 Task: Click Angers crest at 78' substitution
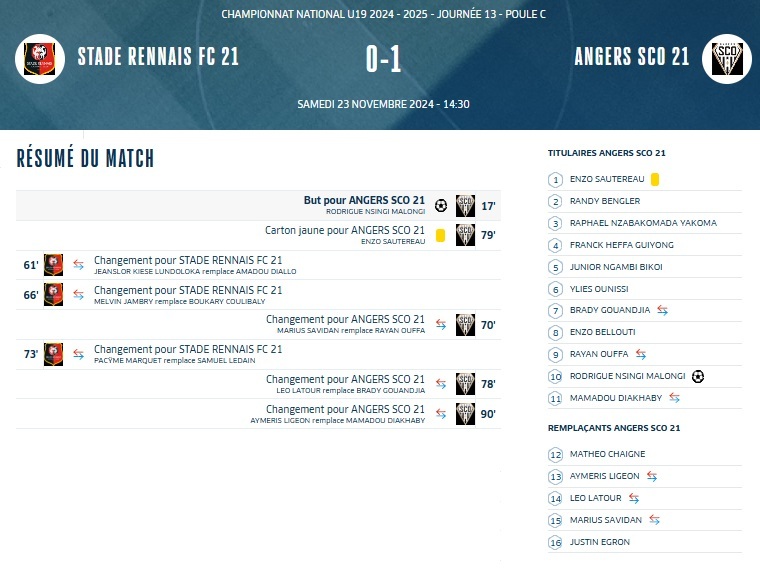(x=465, y=384)
